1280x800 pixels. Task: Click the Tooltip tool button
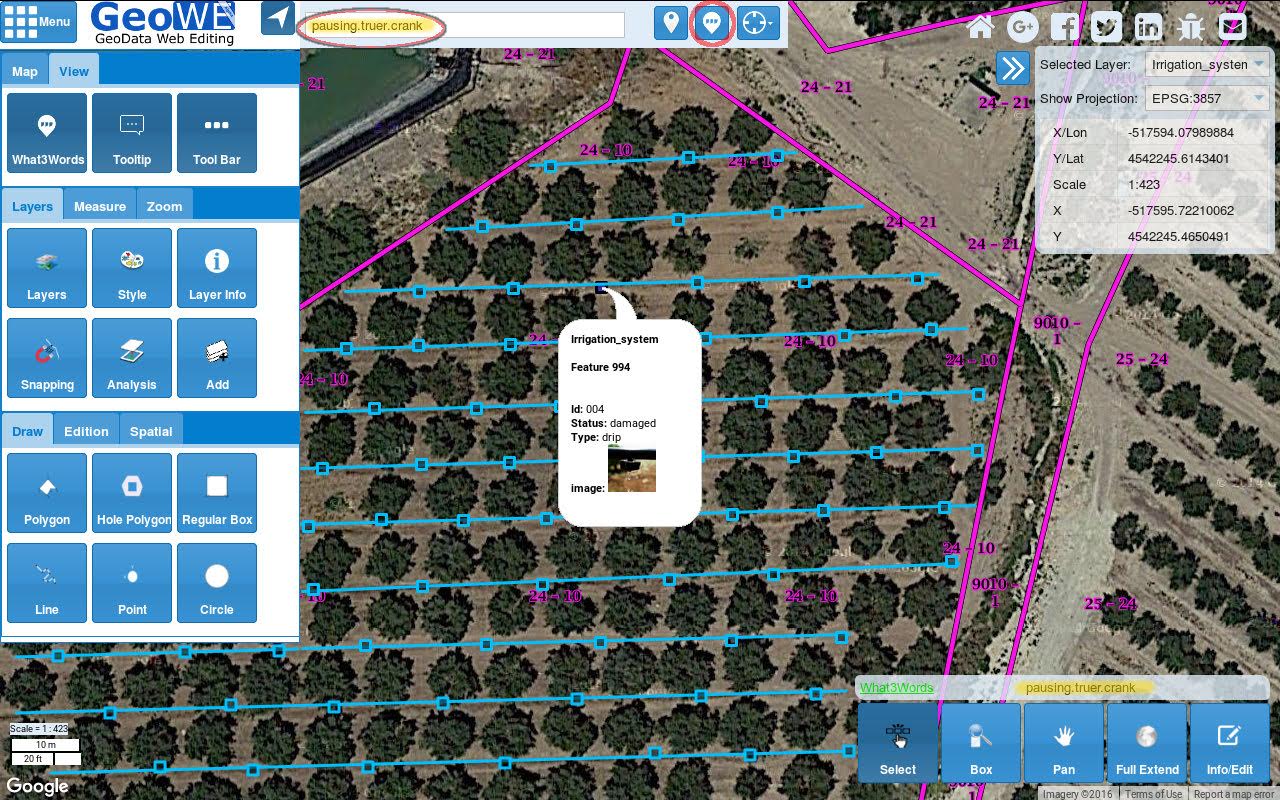pos(132,133)
